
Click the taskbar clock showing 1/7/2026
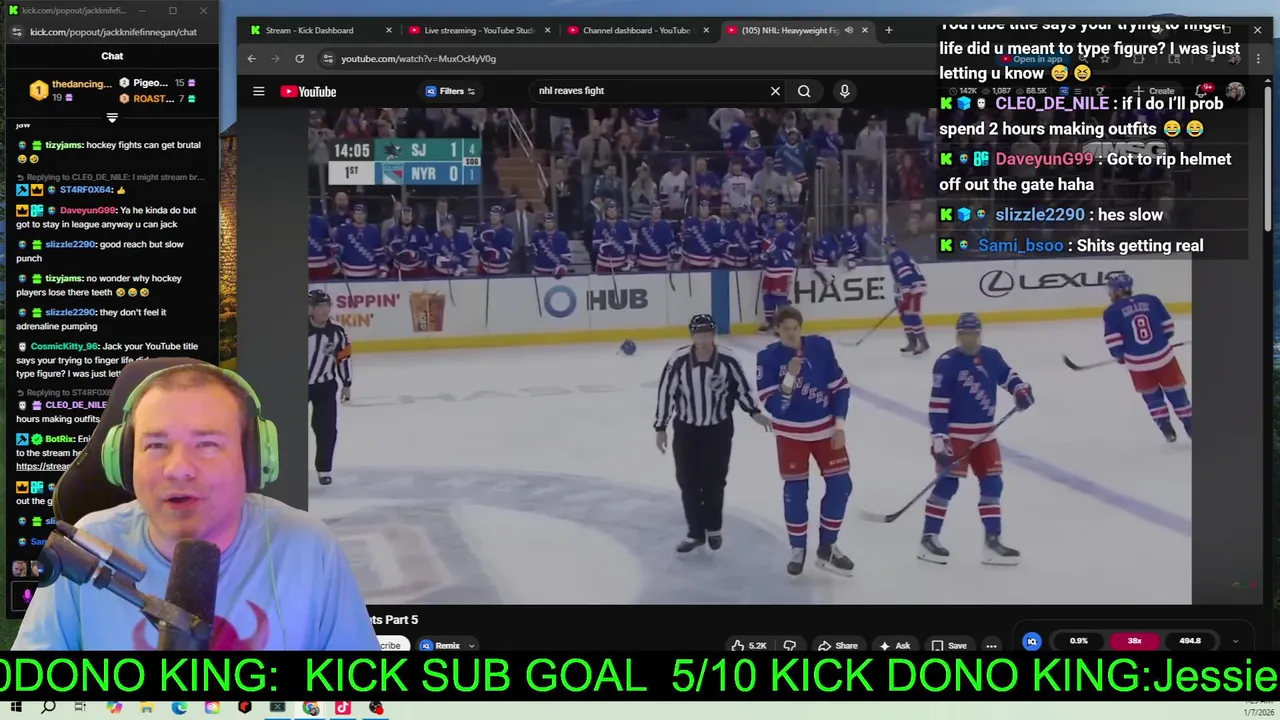(1258, 712)
